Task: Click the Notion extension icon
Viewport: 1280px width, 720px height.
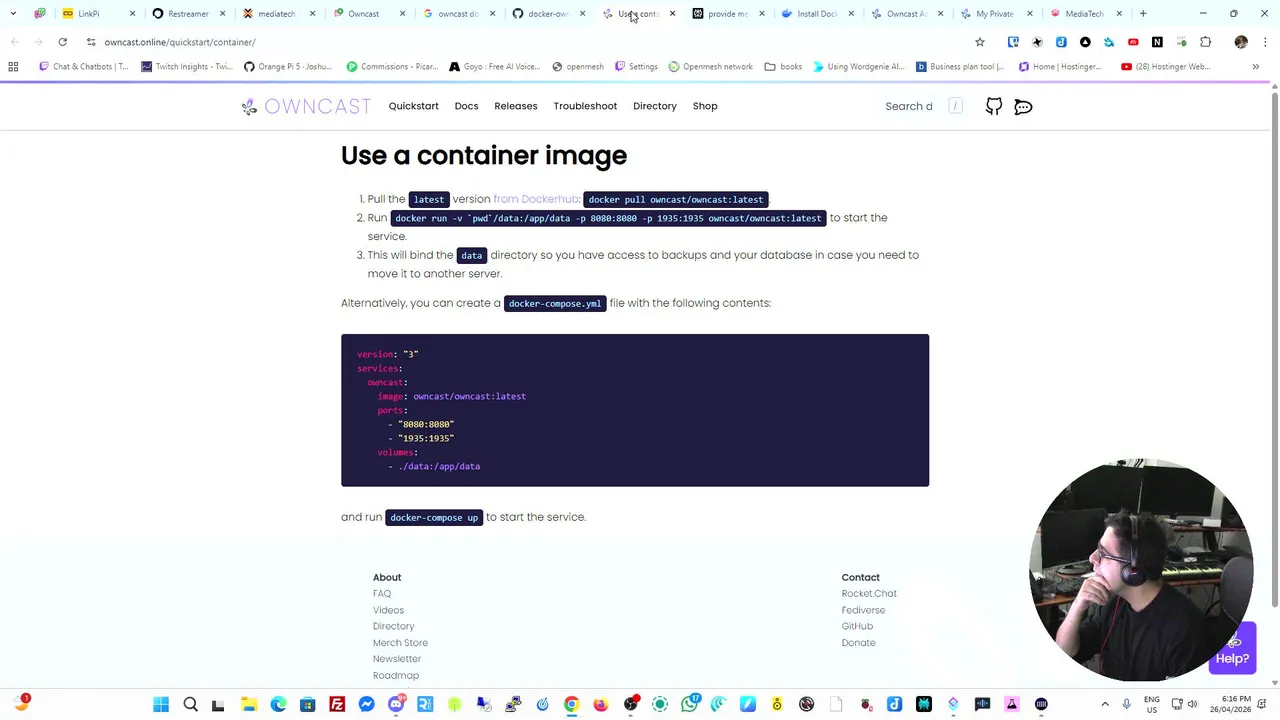Action: pyautogui.click(x=1157, y=42)
